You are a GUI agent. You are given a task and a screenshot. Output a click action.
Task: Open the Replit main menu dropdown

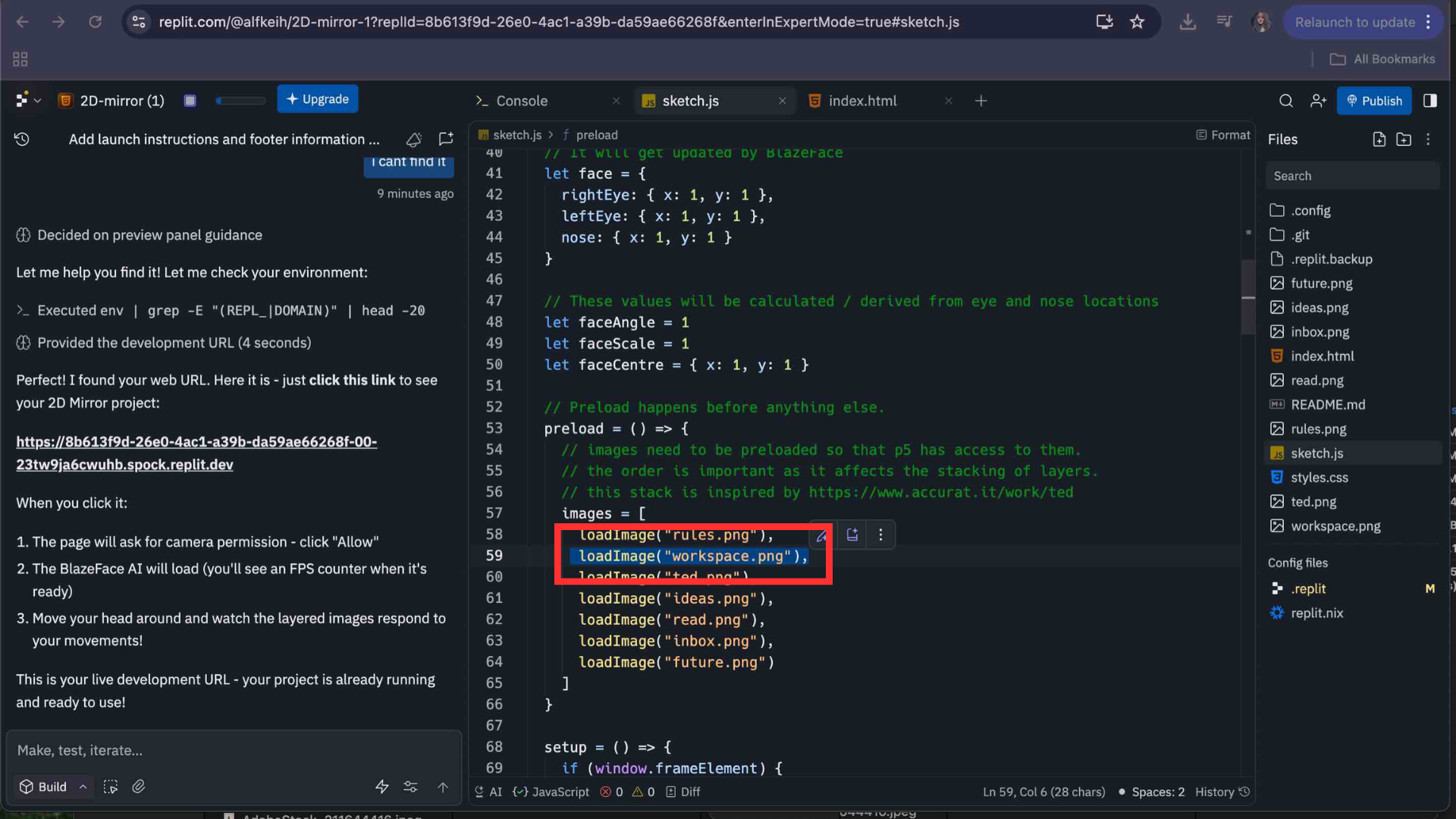pos(27,100)
